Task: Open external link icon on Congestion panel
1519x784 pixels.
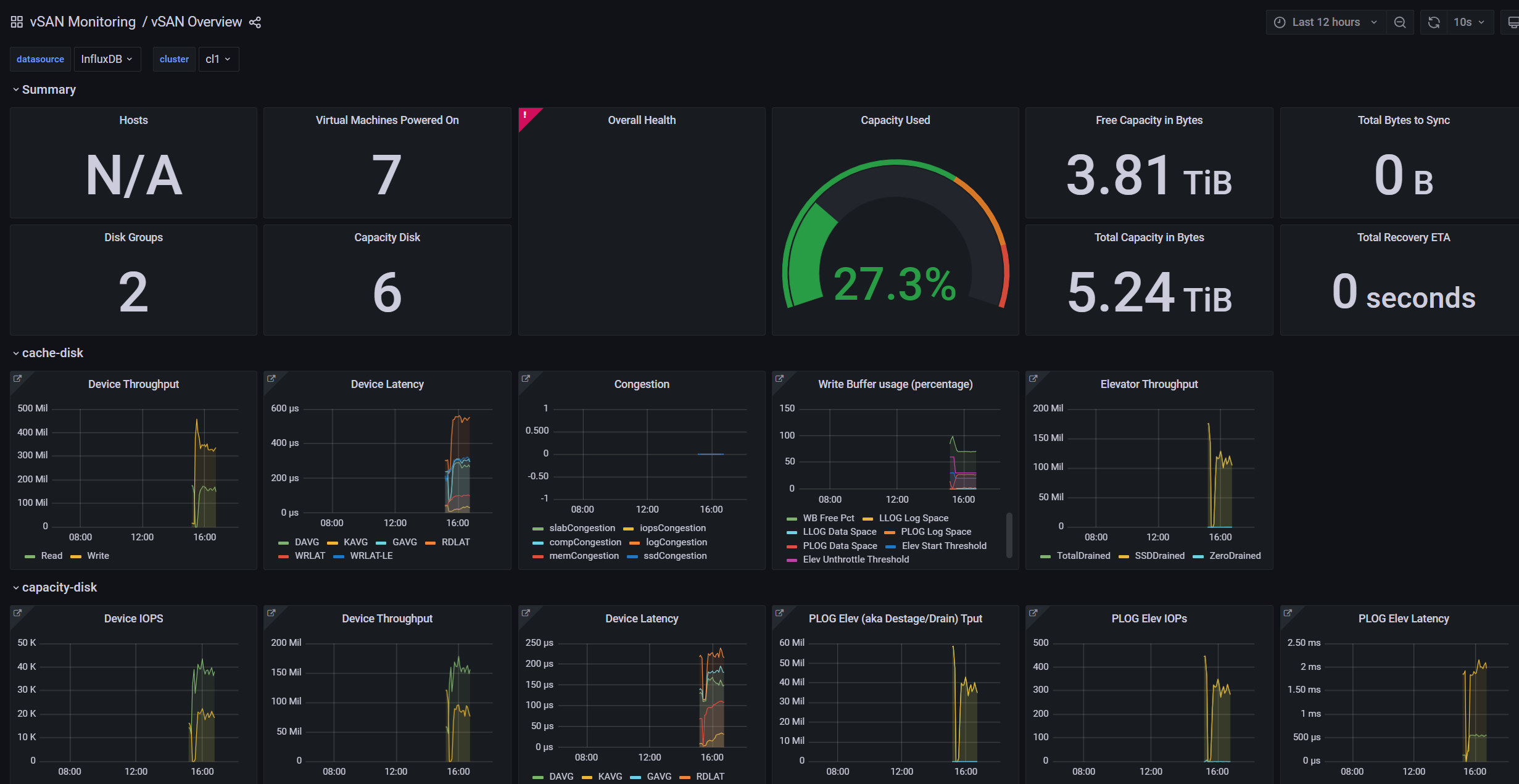Action: [526, 378]
